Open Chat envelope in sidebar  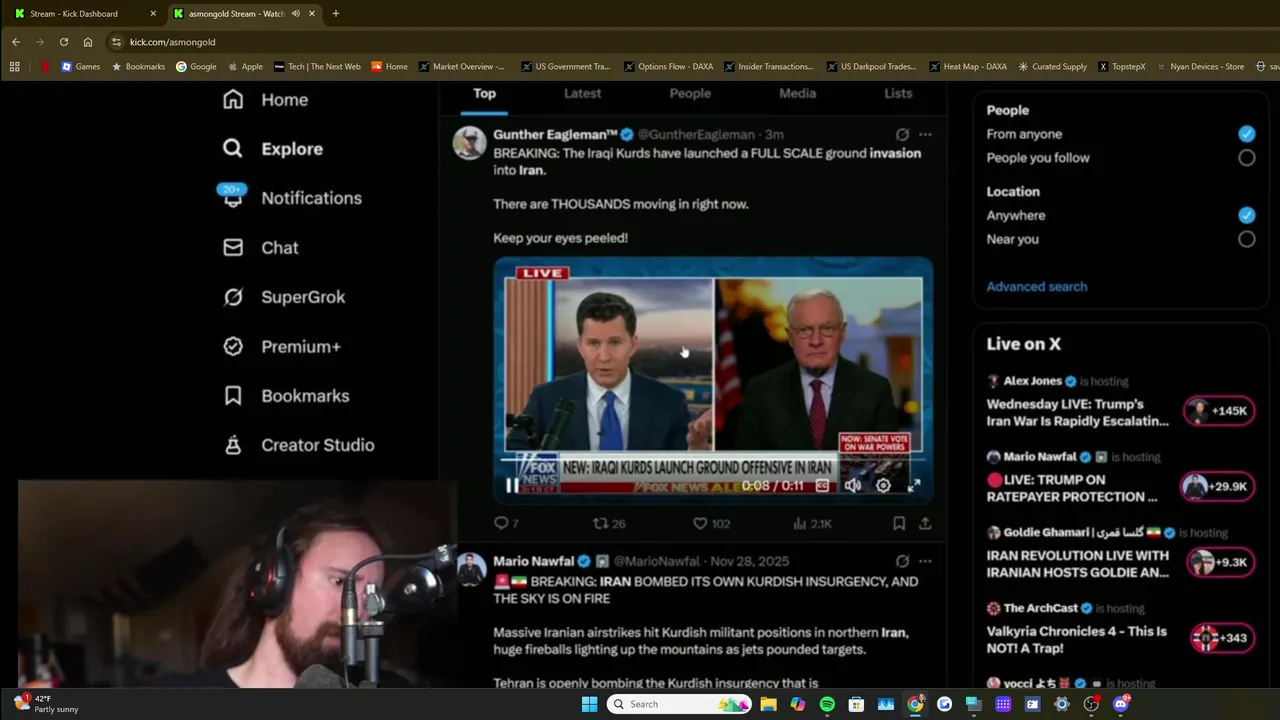260,248
